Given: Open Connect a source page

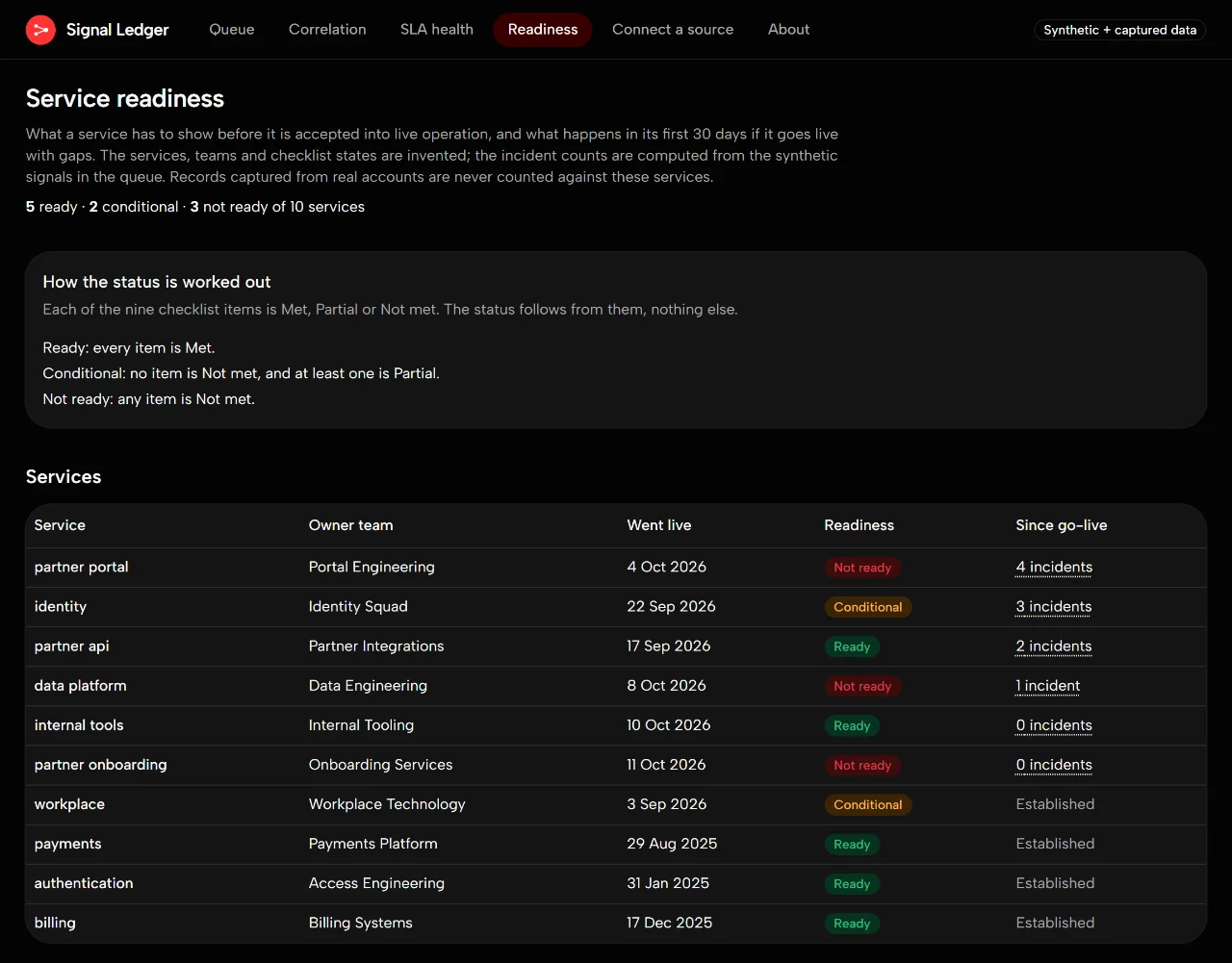Looking at the screenshot, I should click(x=673, y=30).
